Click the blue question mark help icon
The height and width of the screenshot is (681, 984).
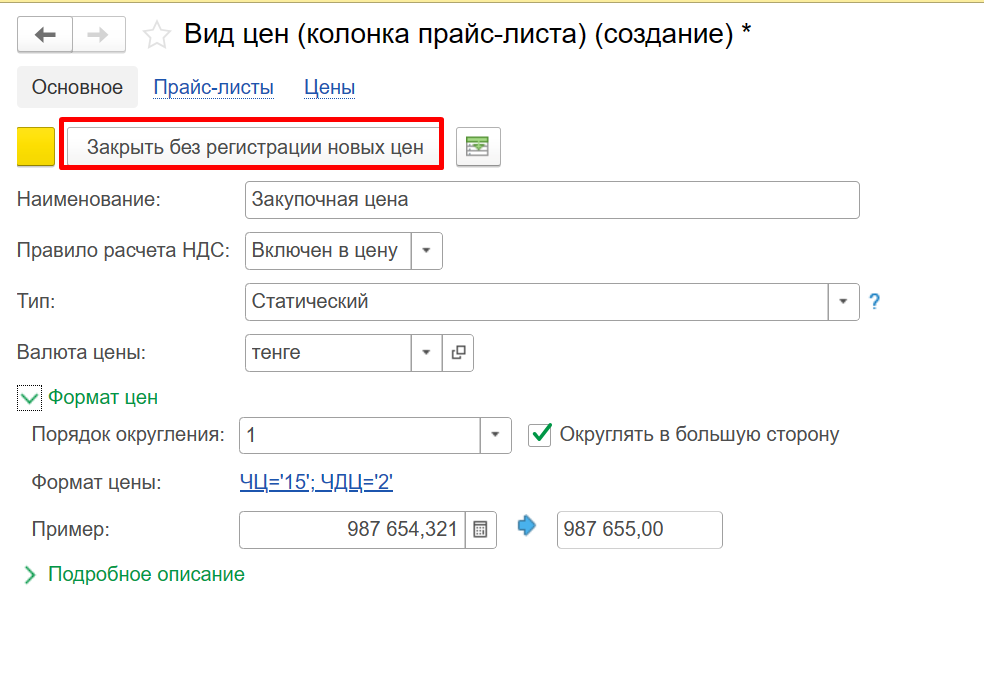874,301
